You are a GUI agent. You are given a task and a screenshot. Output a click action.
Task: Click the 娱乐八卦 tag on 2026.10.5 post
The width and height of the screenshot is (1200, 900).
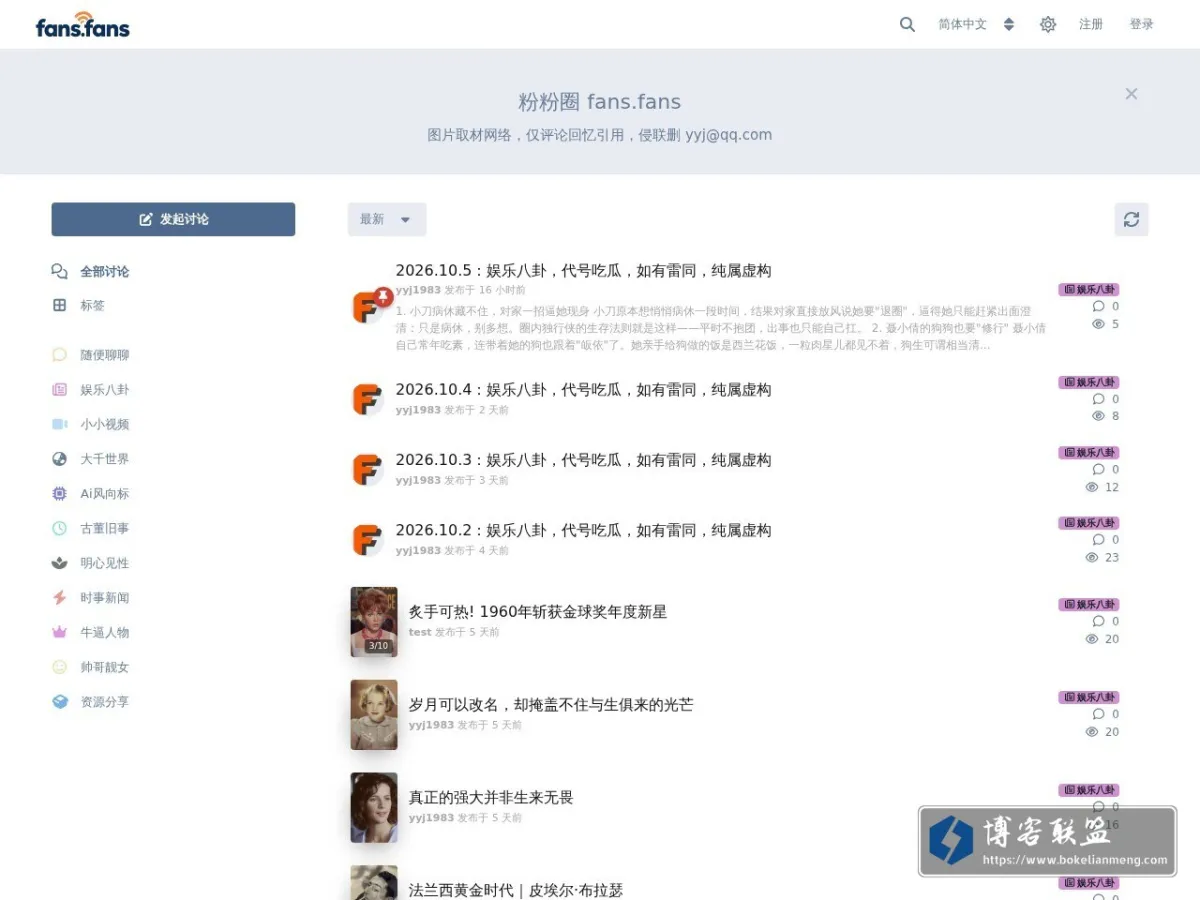[1089, 290]
